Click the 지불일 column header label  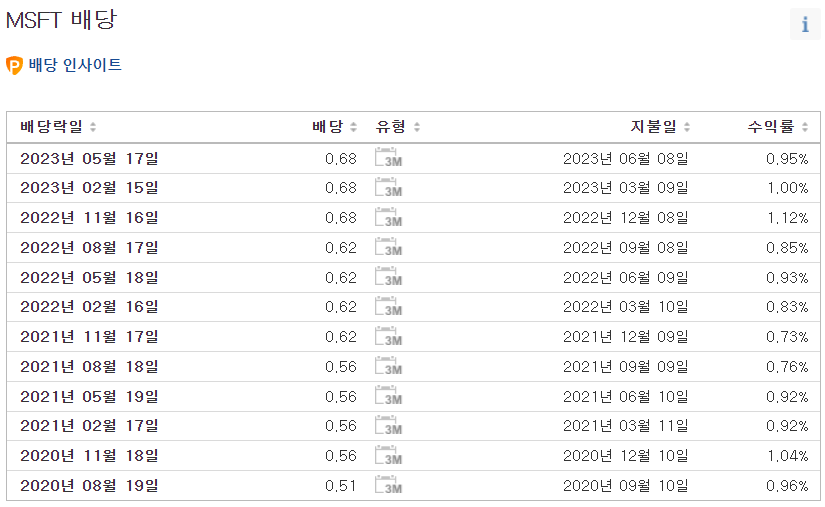[653, 127]
